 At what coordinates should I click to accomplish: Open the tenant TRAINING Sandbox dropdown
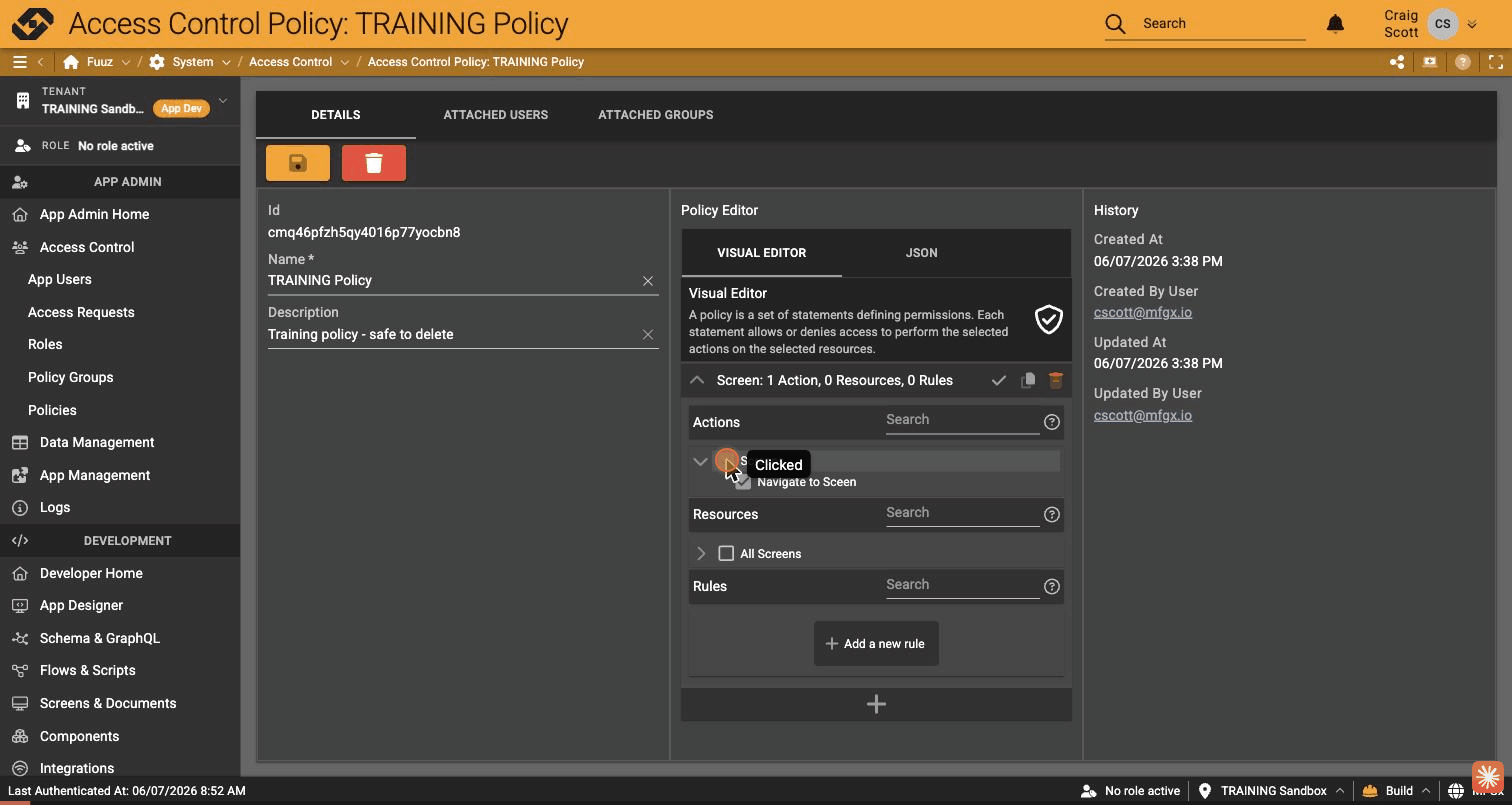click(x=223, y=100)
